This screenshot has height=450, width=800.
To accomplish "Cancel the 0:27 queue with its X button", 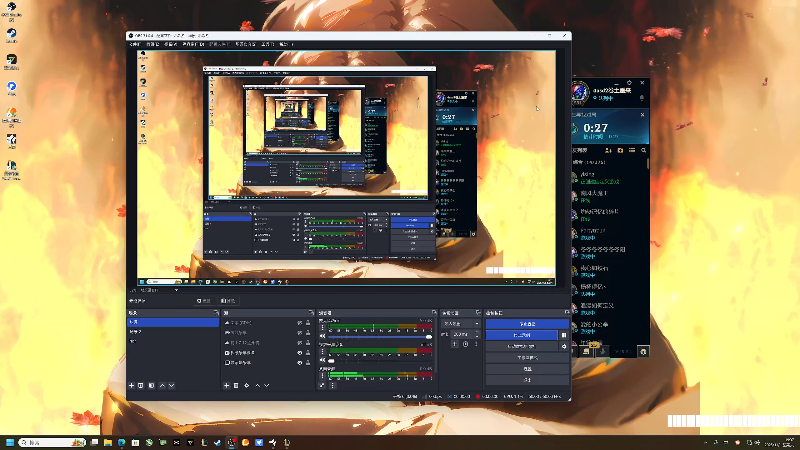I will tap(642, 115).
